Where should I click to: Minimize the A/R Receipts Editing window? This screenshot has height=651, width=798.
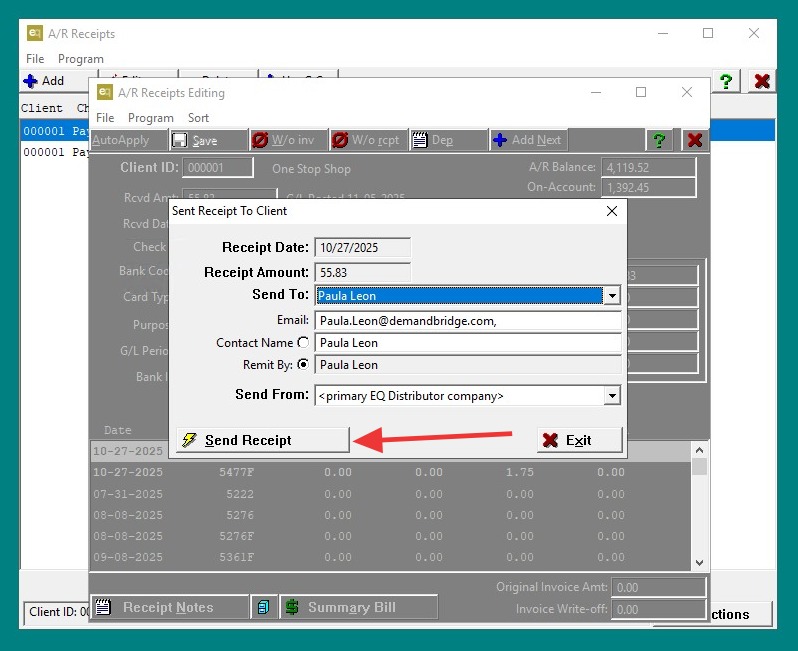click(596, 92)
